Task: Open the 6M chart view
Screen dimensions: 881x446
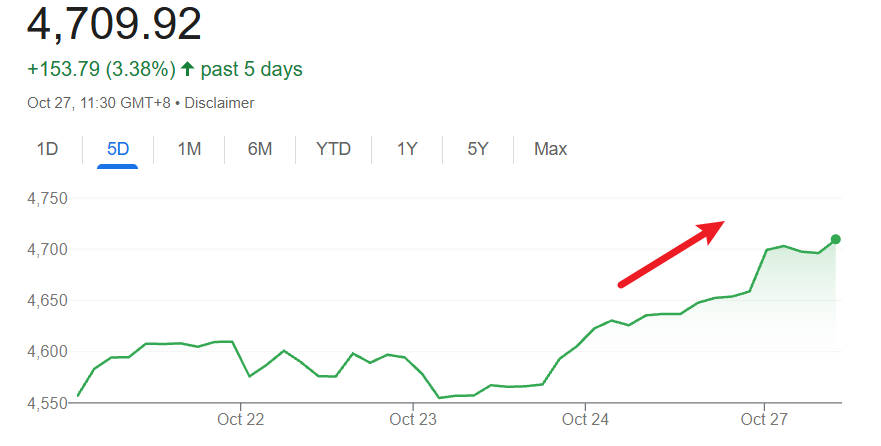Action: (260, 149)
